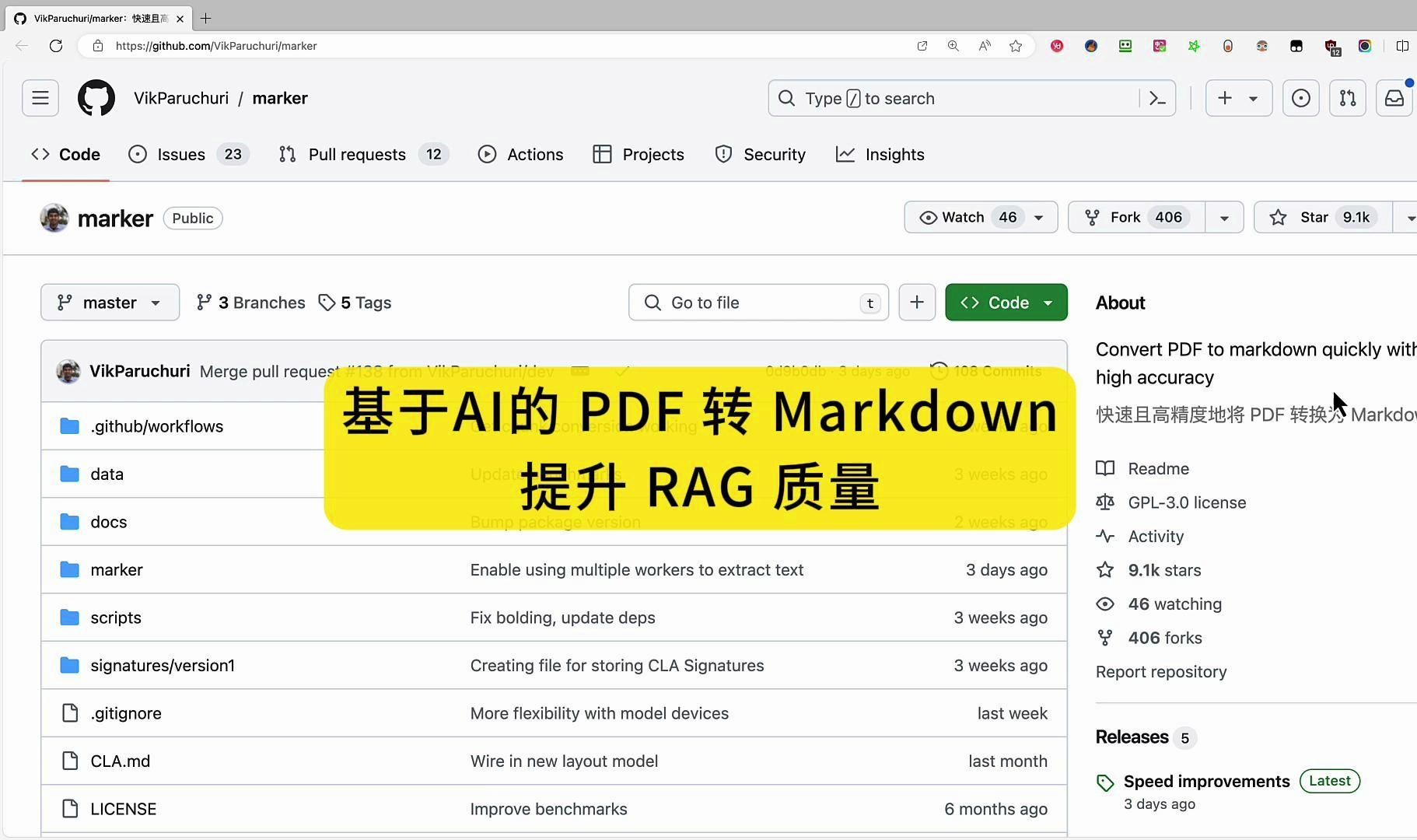Open the signatures/version1 folder
Screen dimensions: 1417x840
(x=163, y=665)
